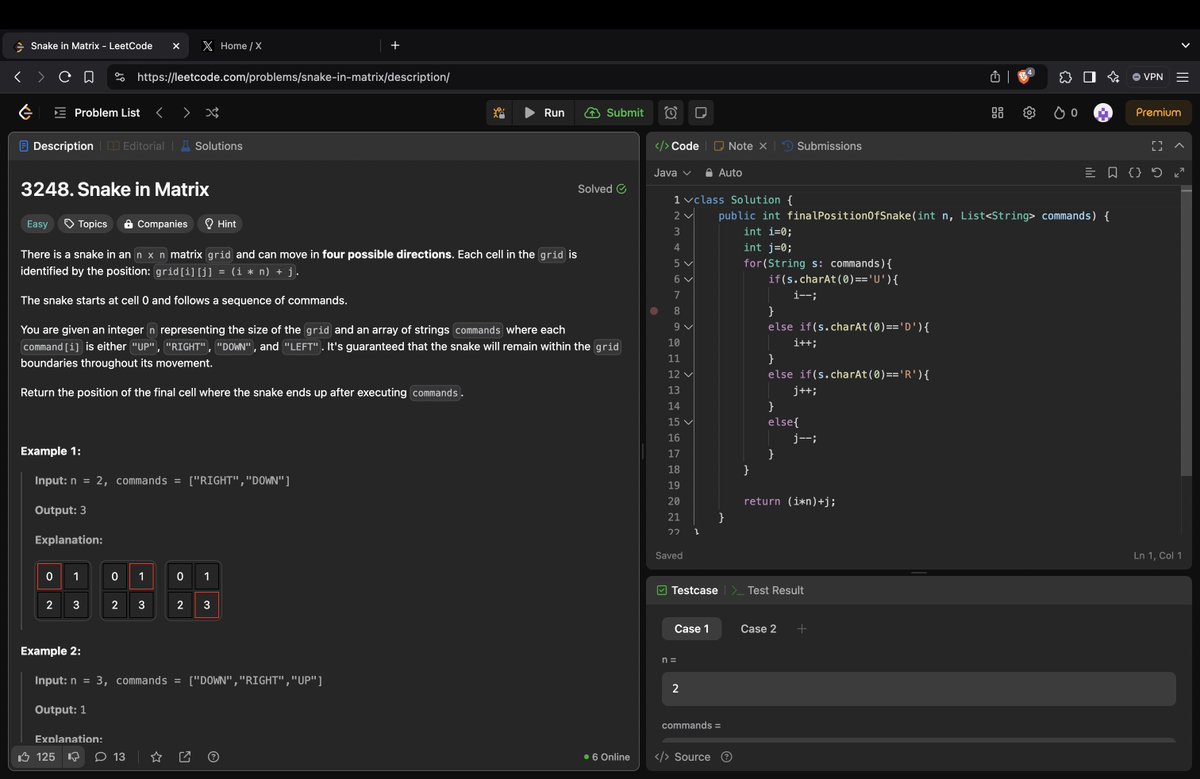Image resolution: width=1200 pixels, height=779 pixels.
Task: Collapse the method fold arrow on line 2
Action: pos(687,216)
